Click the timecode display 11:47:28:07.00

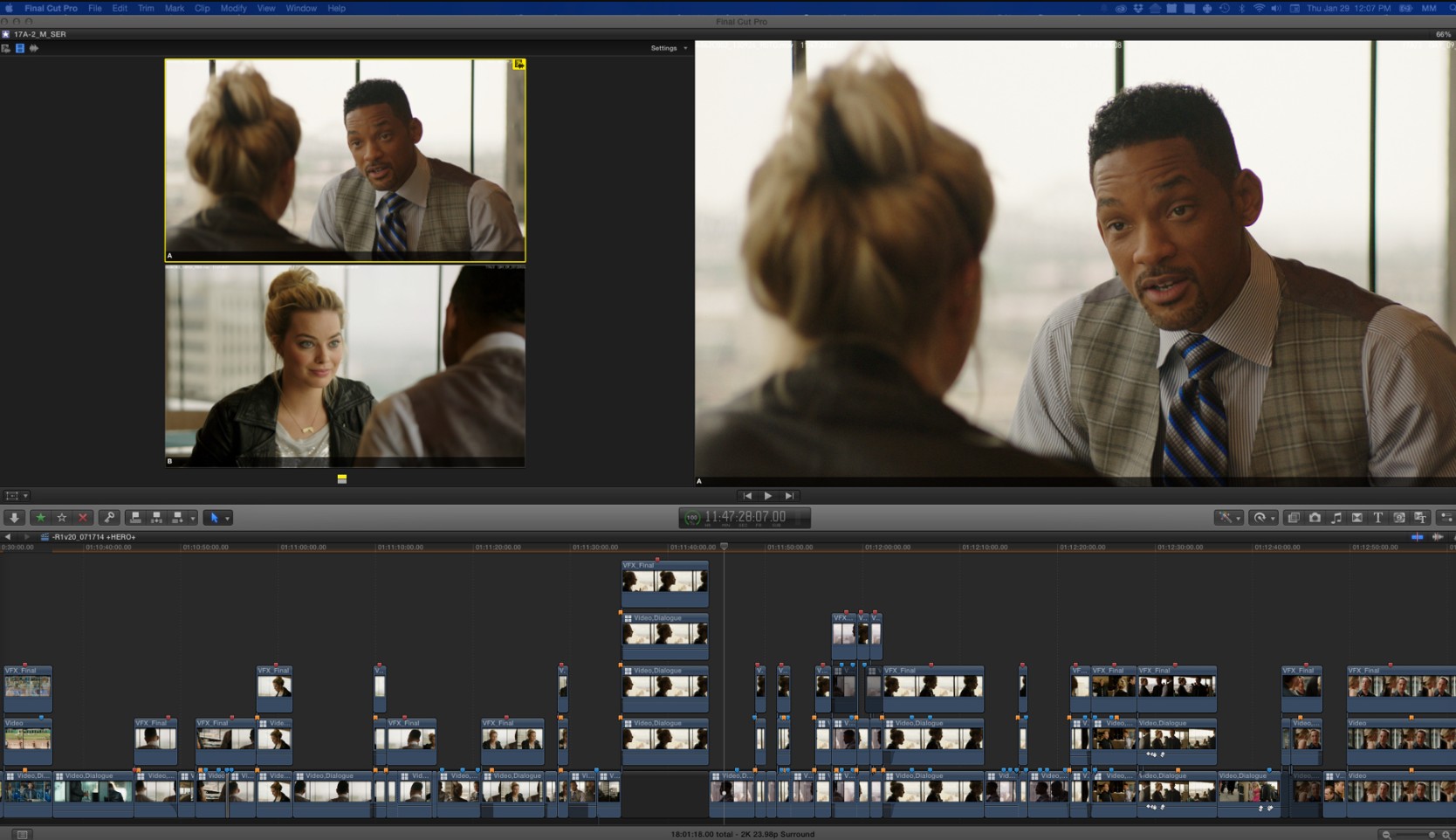pyautogui.click(x=745, y=518)
